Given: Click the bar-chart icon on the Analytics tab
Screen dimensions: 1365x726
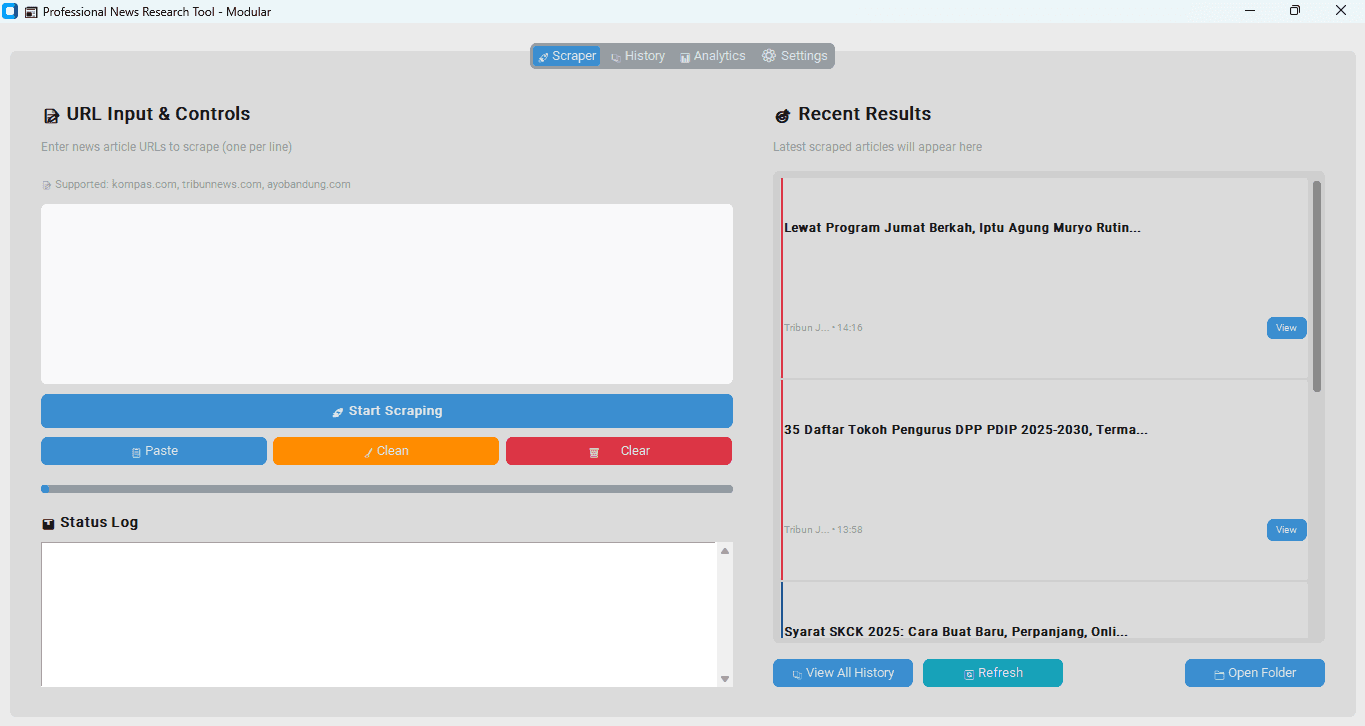Looking at the screenshot, I should [x=686, y=56].
